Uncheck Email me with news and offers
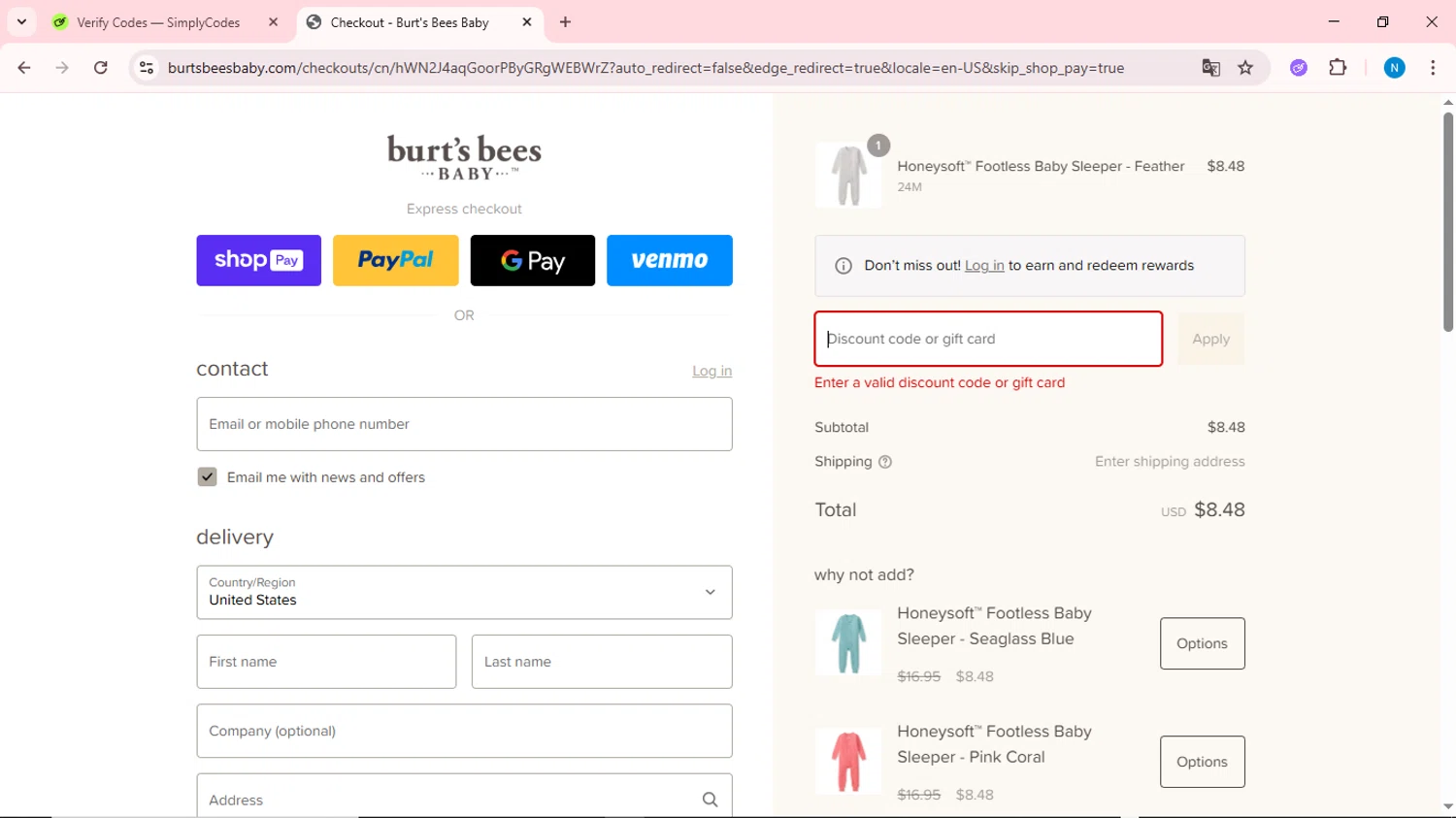Viewport: 1456px width, 818px height. [207, 476]
